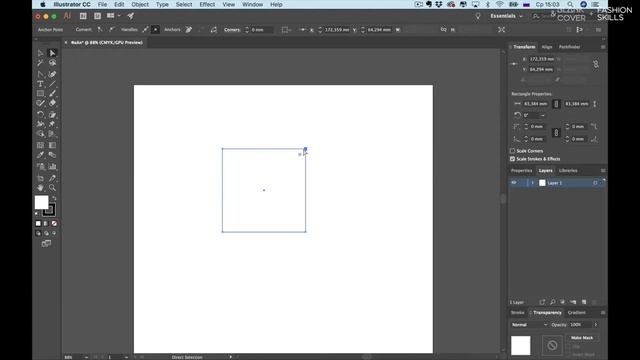The image size is (640, 360).
Task: Enable the Scale Corners checkbox
Action: (512, 151)
